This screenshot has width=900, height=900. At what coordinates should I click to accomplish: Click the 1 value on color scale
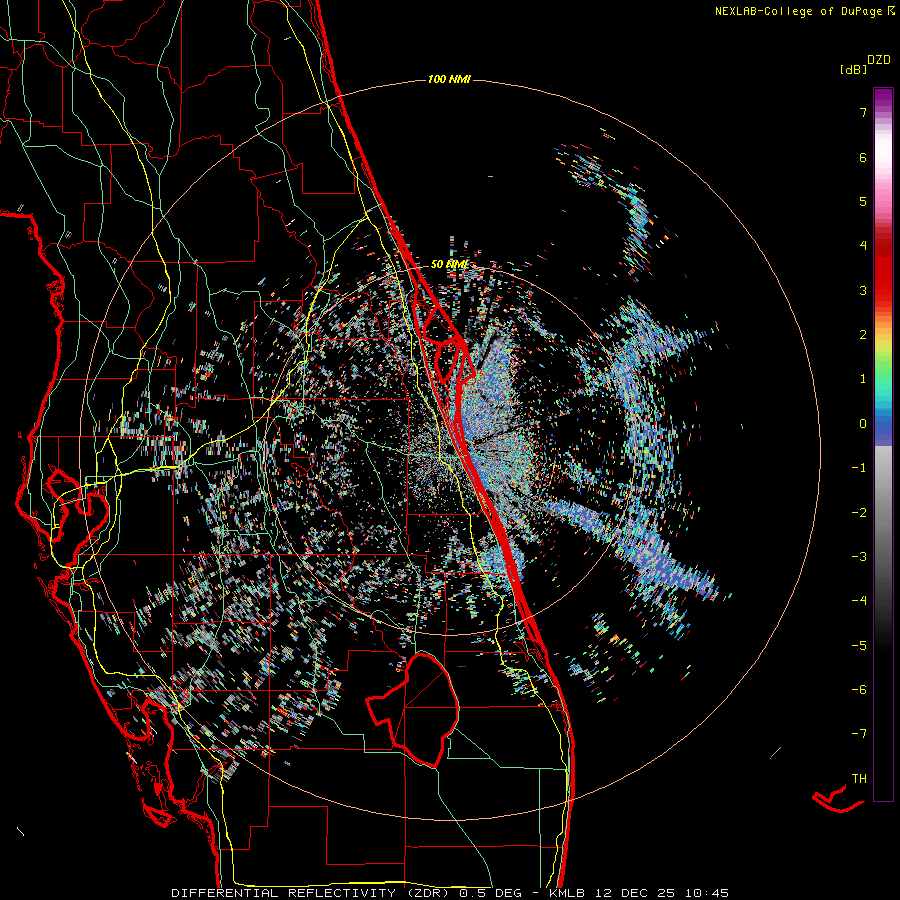(863, 379)
